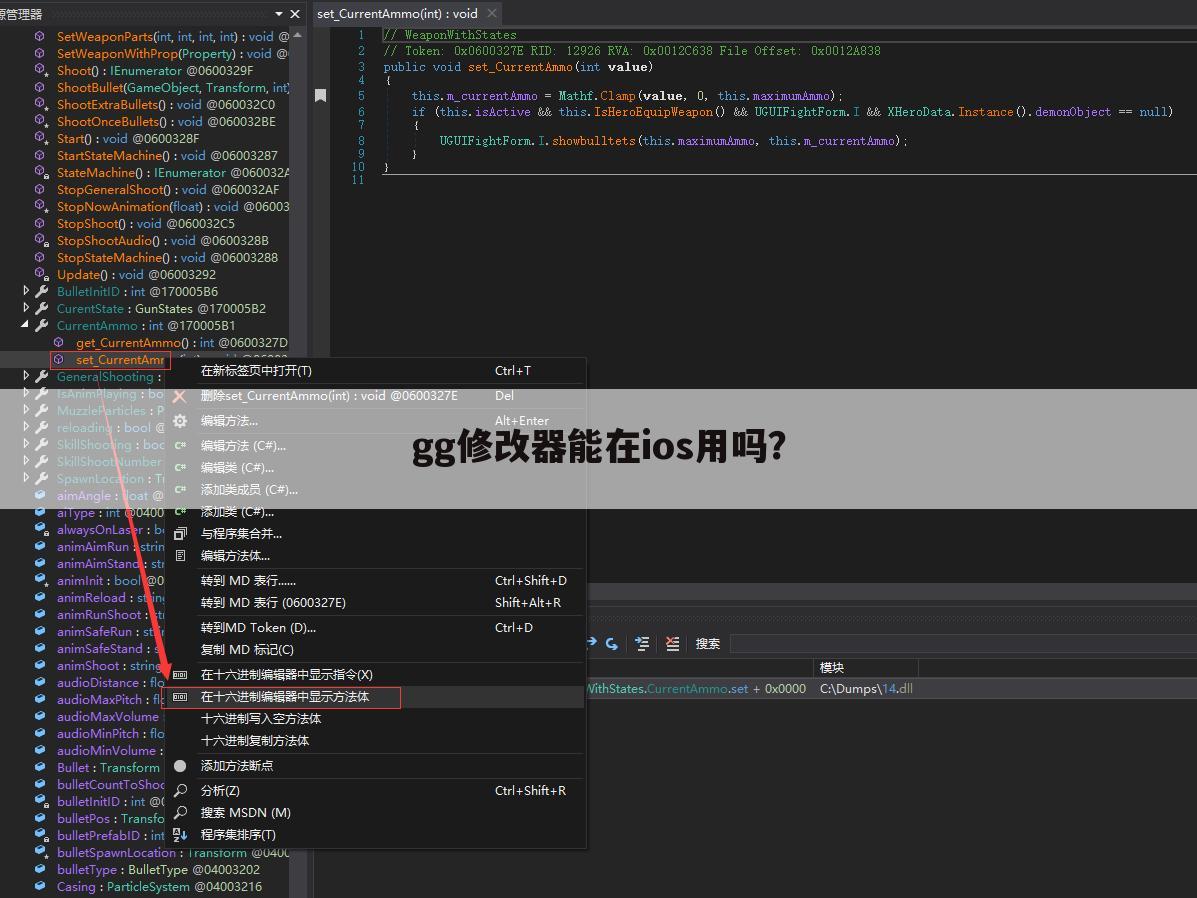Expand the CurentState property node
The height and width of the screenshot is (898, 1197).
[26, 308]
